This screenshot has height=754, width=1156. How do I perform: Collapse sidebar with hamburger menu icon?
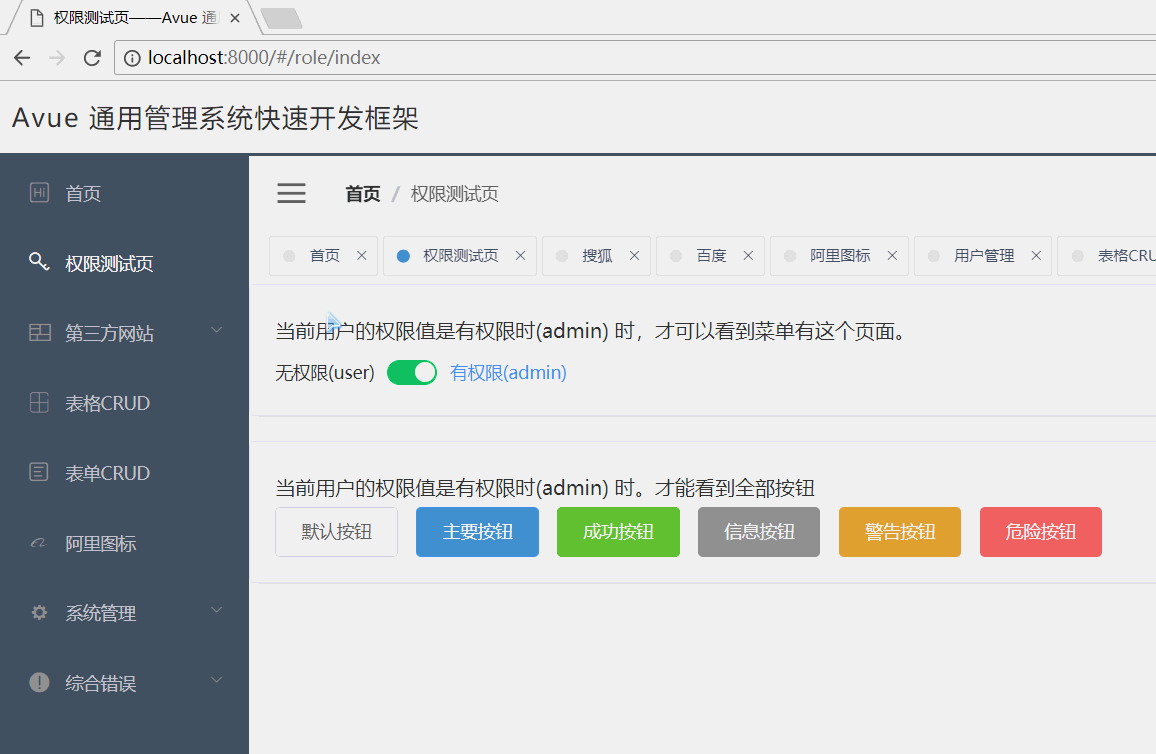click(291, 193)
